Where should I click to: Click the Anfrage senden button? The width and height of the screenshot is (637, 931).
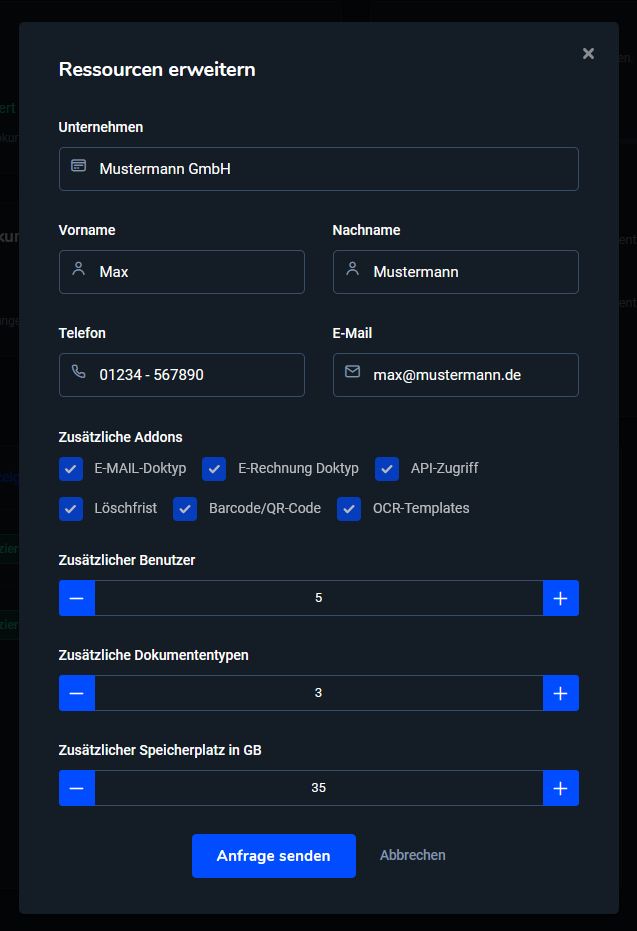click(x=274, y=856)
